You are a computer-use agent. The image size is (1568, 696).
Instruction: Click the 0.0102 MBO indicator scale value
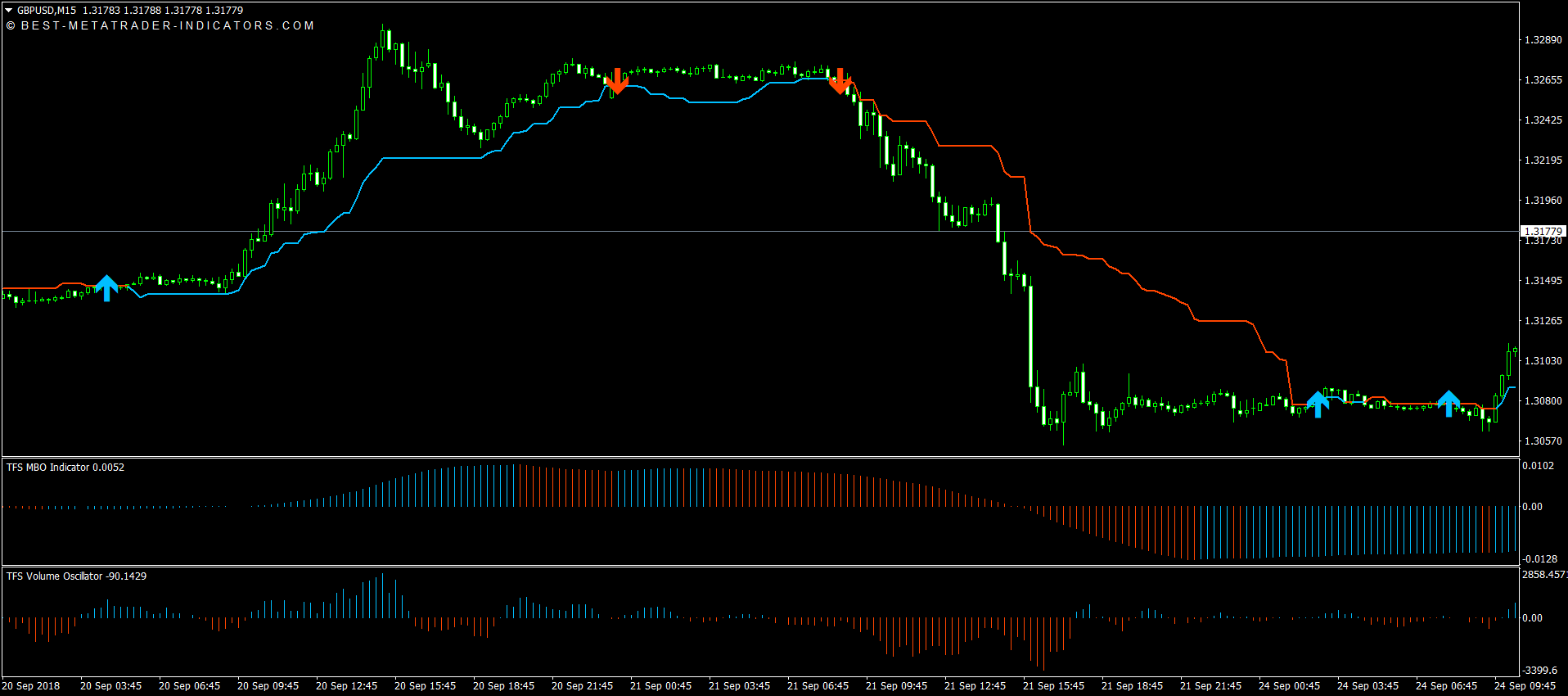tap(1538, 466)
